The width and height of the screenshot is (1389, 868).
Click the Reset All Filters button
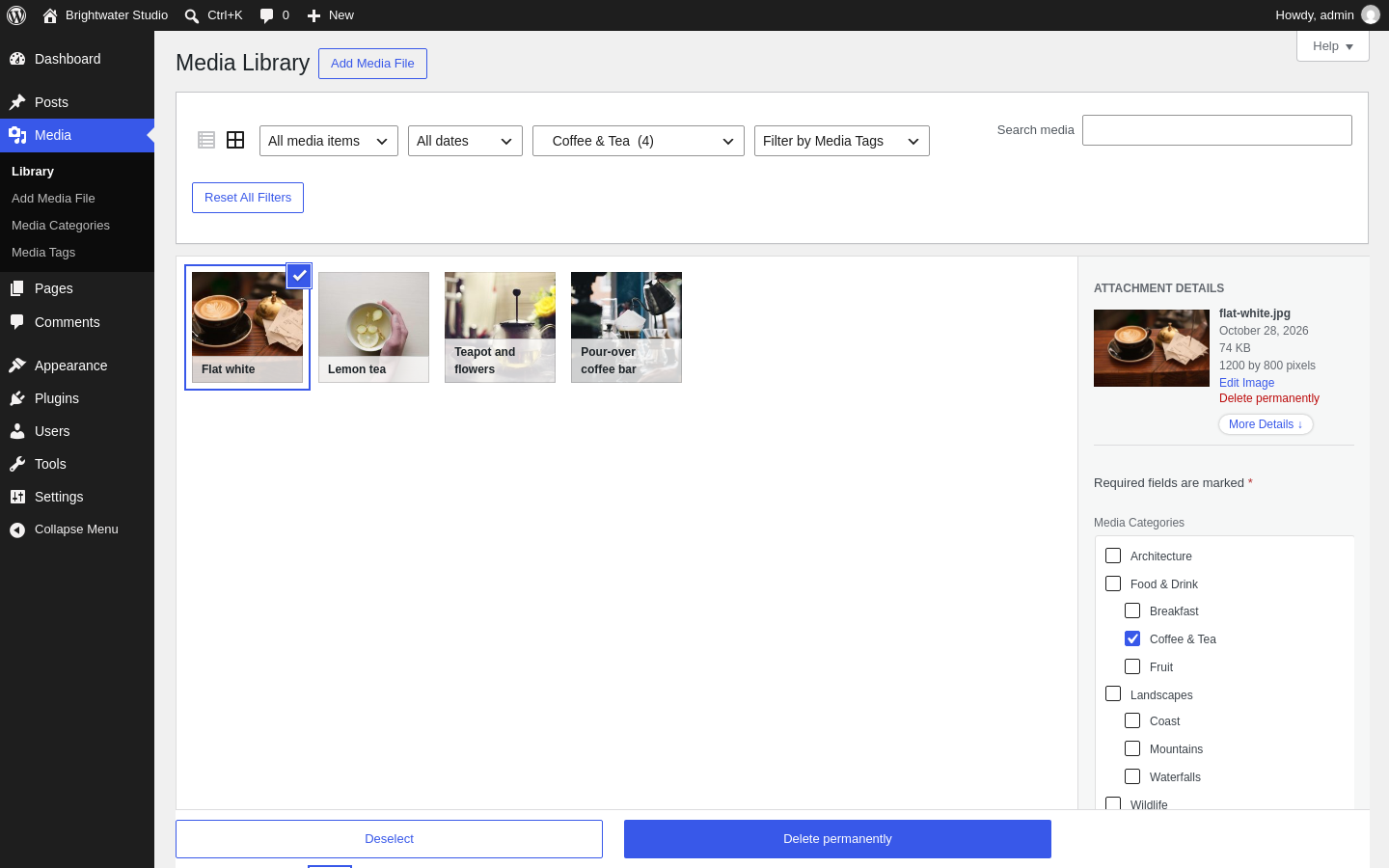click(248, 198)
